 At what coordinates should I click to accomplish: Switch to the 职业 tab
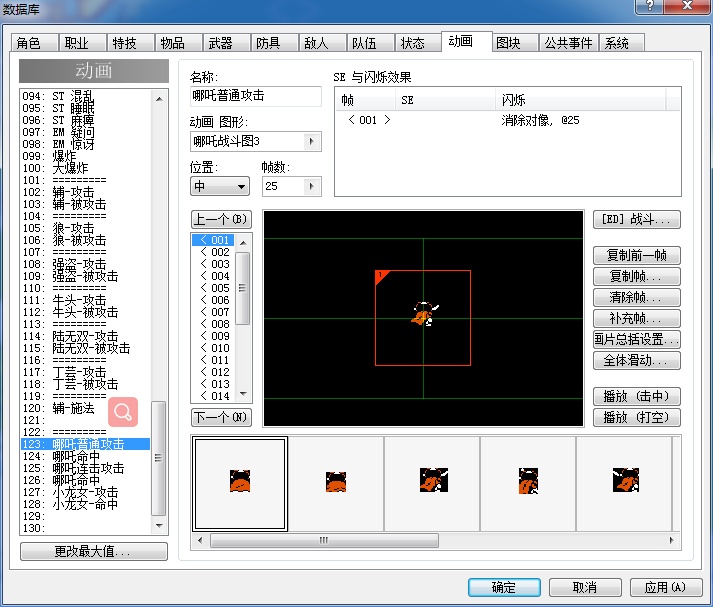click(x=82, y=43)
